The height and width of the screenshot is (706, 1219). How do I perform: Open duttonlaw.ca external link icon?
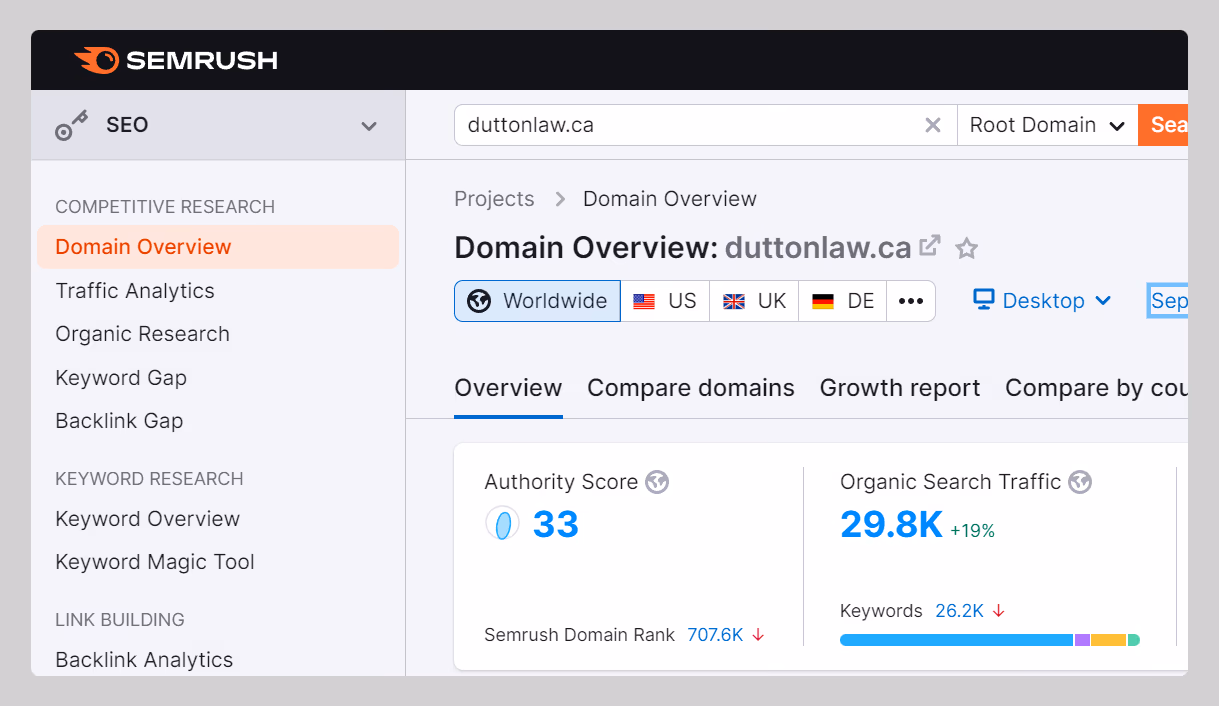[930, 245]
